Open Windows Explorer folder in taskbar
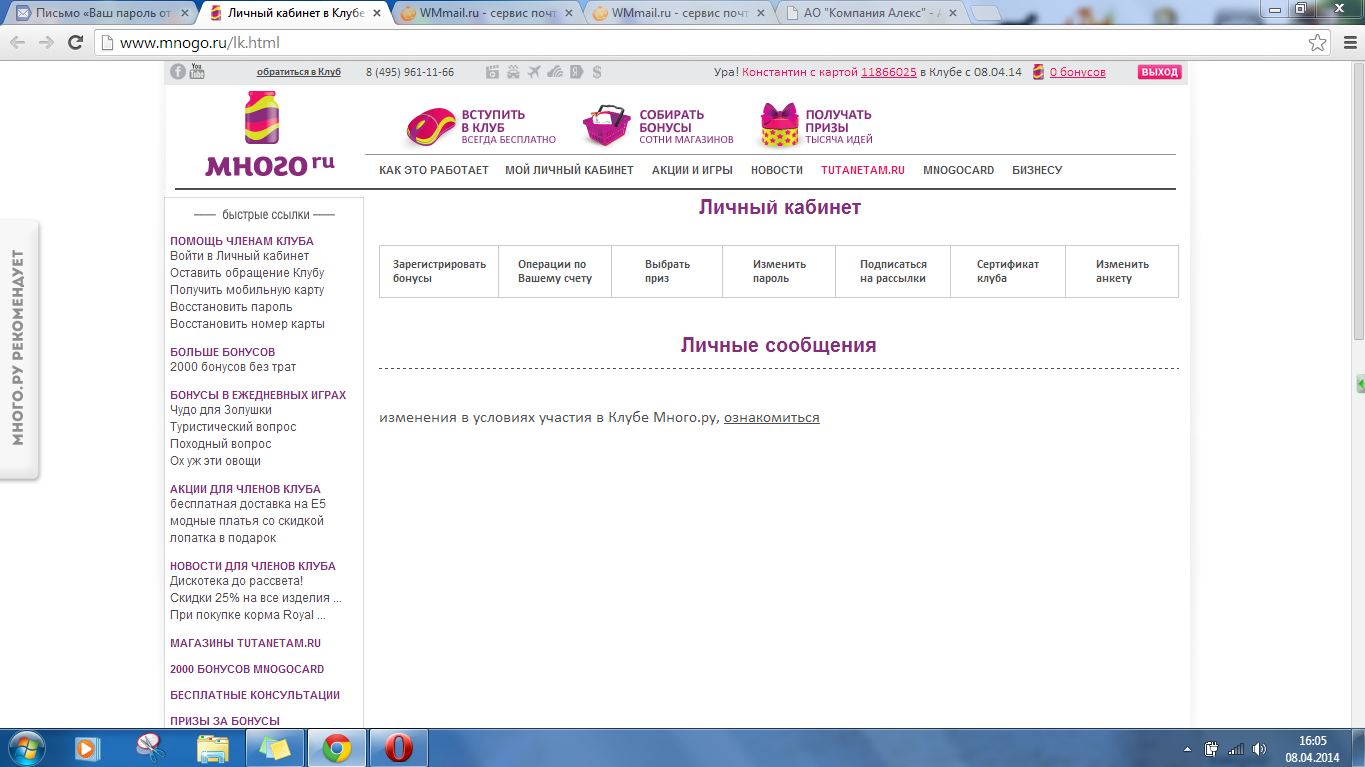The height and width of the screenshot is (767, 1365). tap(213, 748)
